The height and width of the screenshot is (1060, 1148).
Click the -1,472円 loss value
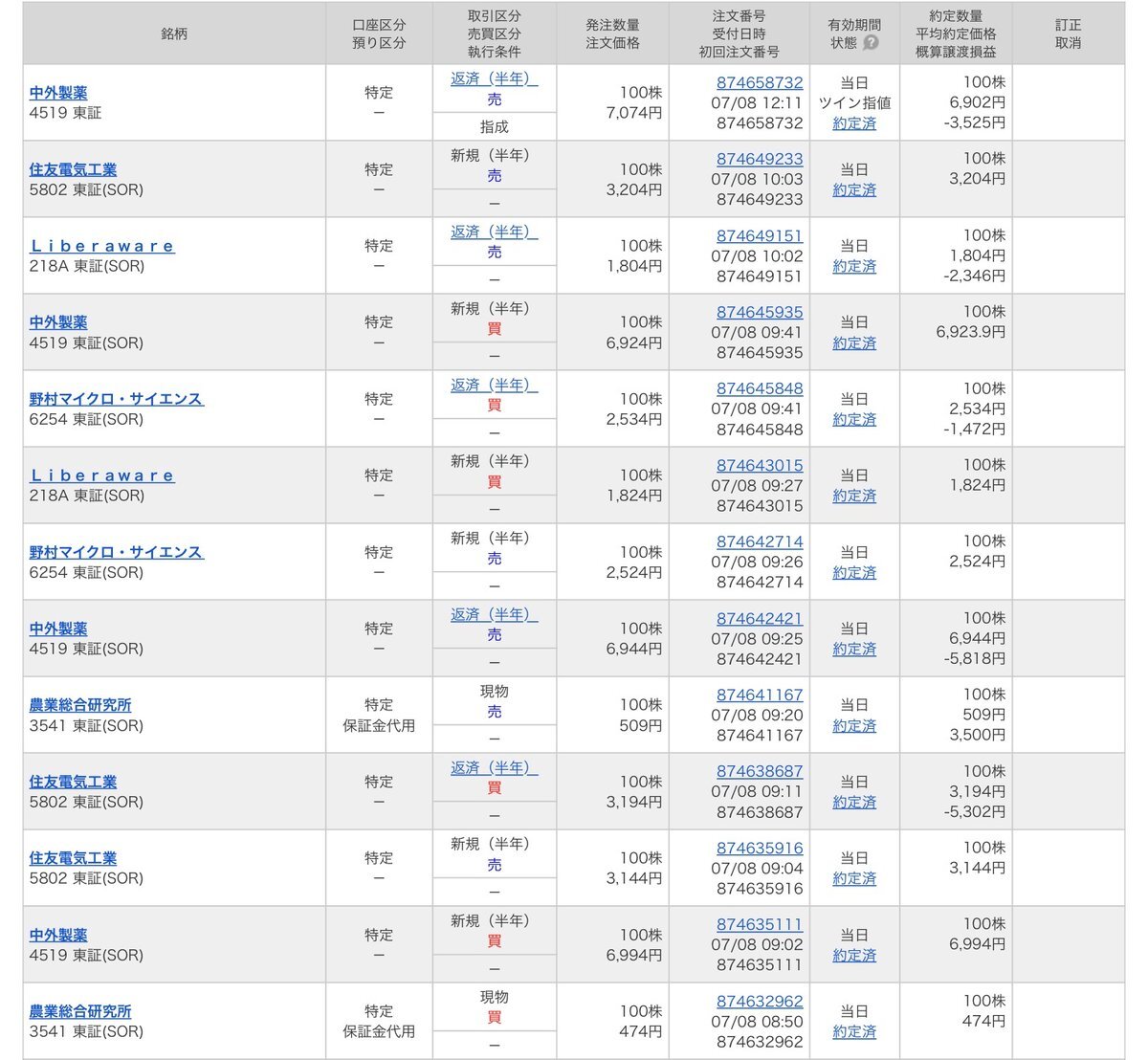coord(974,429)
